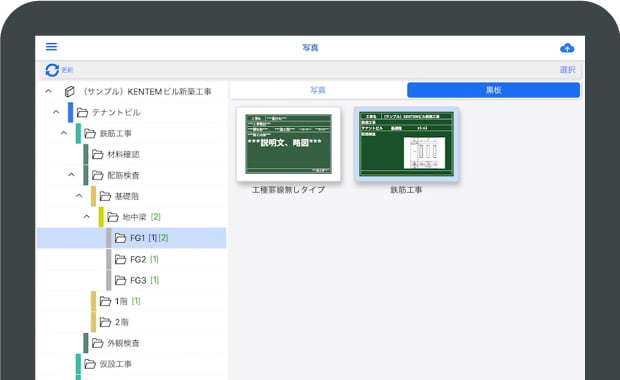Collapse the テナントビル folder
The width and height of the screenshot is (620, 380).
coord(56,112)
